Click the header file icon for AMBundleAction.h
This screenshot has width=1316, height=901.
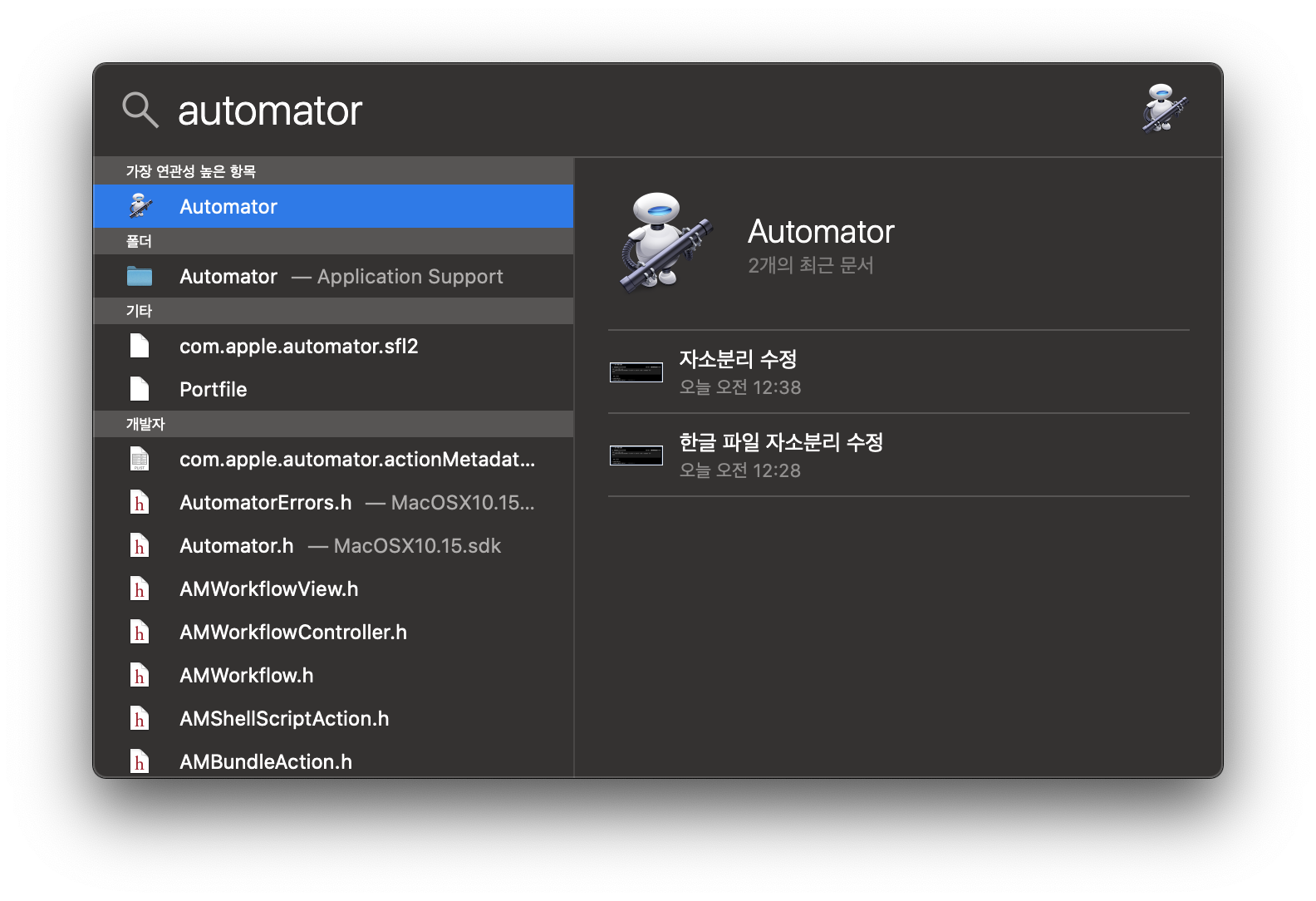[x=140, y=761]
